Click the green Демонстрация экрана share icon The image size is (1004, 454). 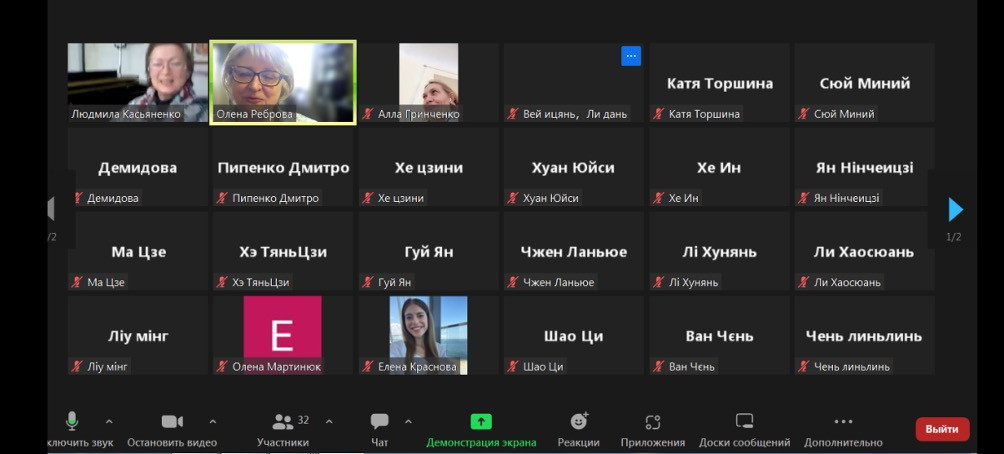(x=481, y=421)
